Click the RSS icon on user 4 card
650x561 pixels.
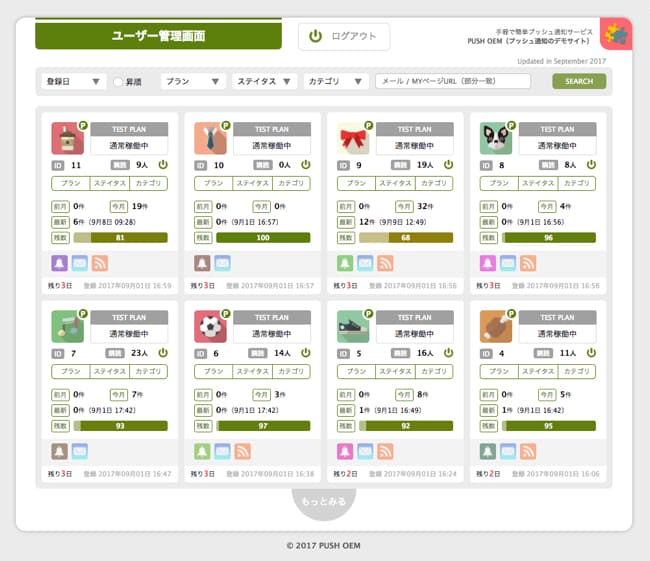coord(528,451)
